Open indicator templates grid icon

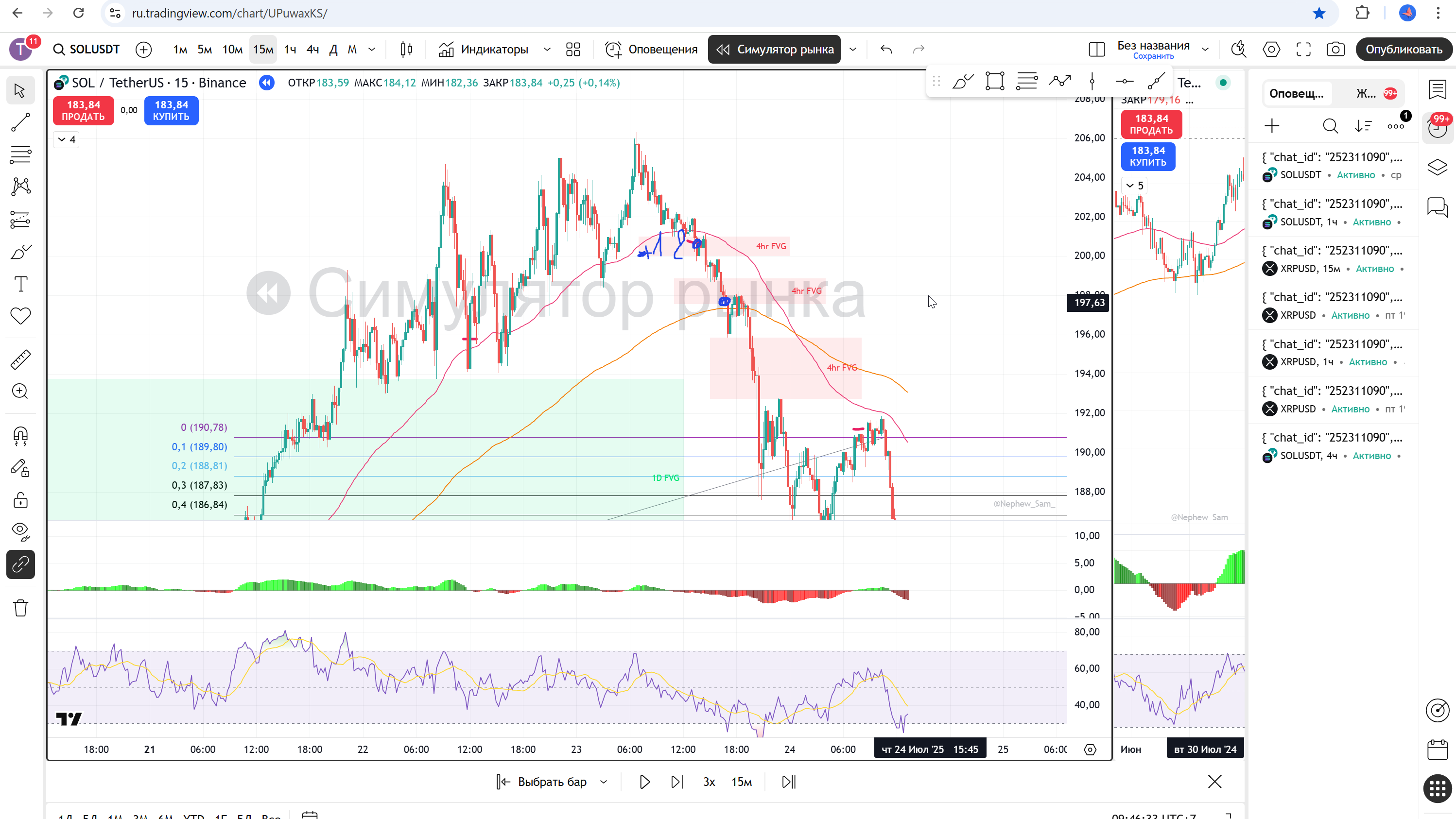click(573, 50)
